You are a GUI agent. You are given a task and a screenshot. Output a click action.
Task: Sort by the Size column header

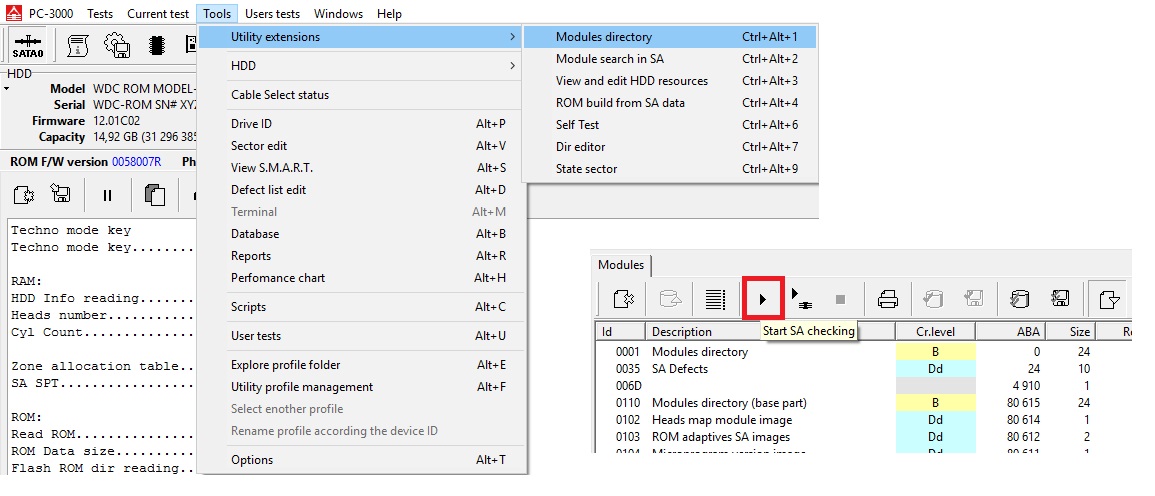(1070, 332)
